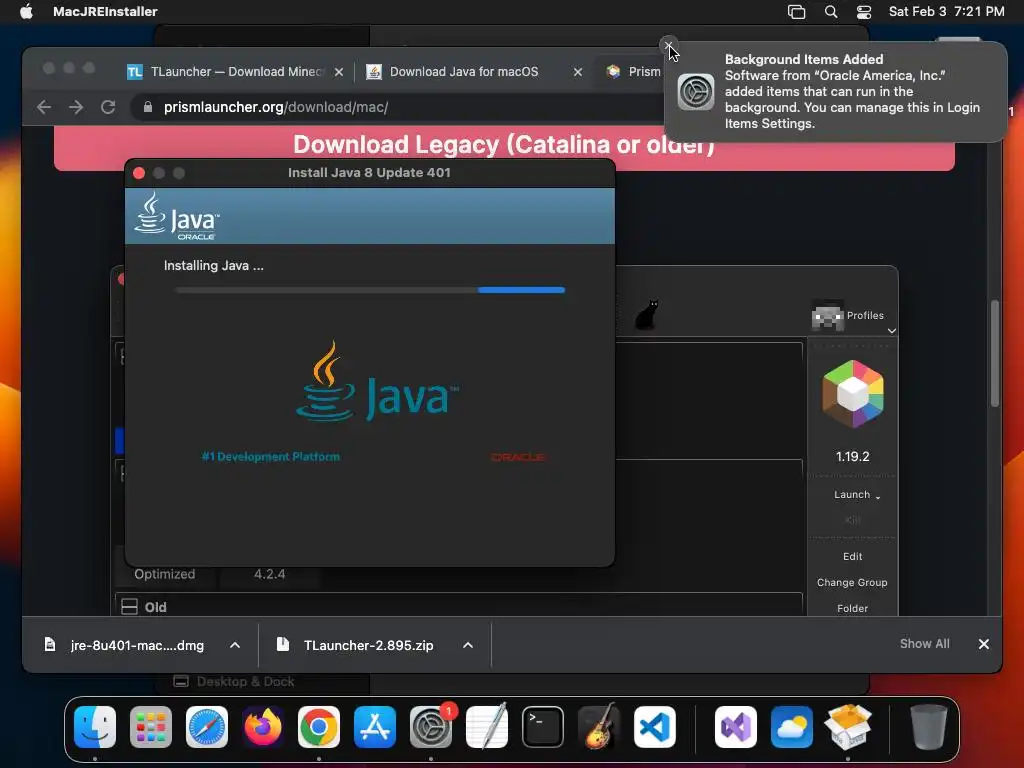Click the lock icon in address bar
1024x768 pixels.
pos(148,107)
